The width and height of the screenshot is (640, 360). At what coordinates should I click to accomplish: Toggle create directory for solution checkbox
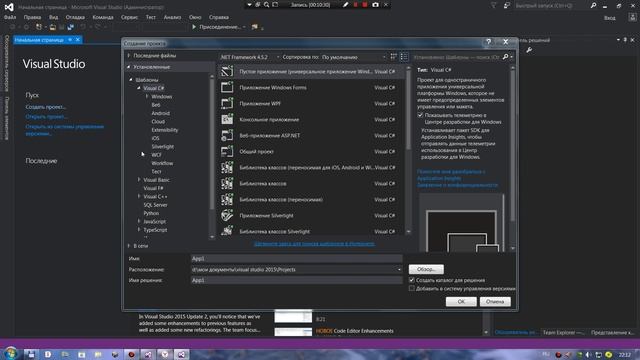[x=412, y=280]
